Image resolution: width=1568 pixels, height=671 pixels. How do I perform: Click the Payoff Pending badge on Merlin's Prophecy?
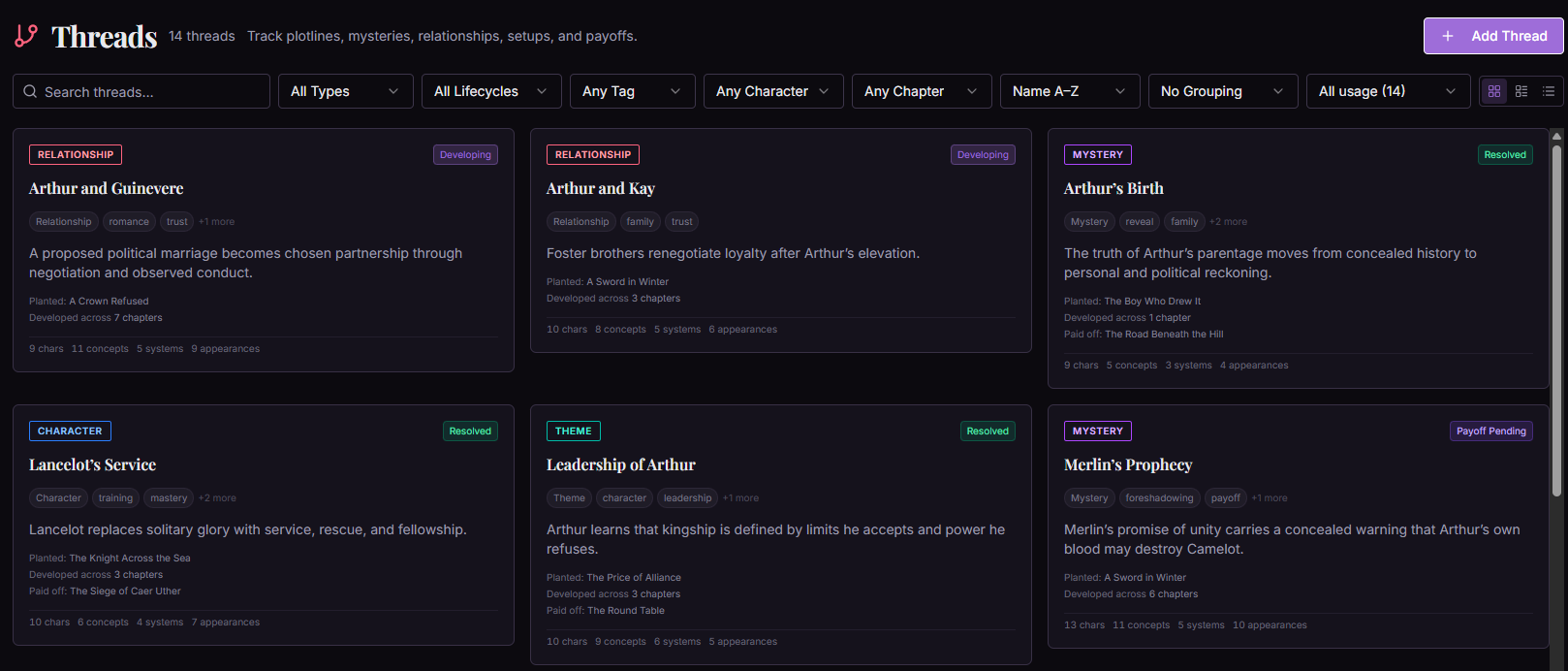[x=1491, y=431]
